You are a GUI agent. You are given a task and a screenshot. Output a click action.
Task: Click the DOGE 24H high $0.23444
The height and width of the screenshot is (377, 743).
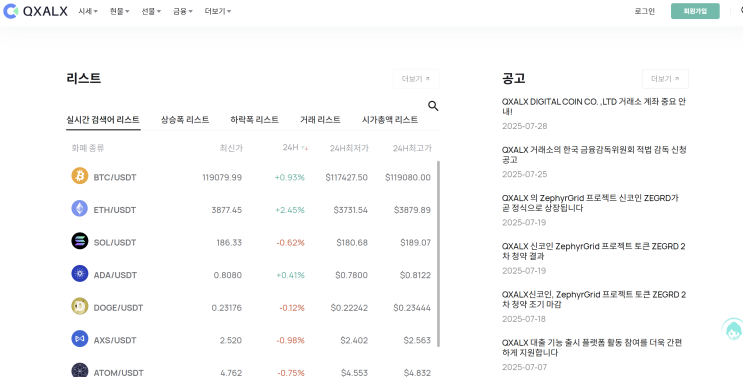[x=412, y=308]
